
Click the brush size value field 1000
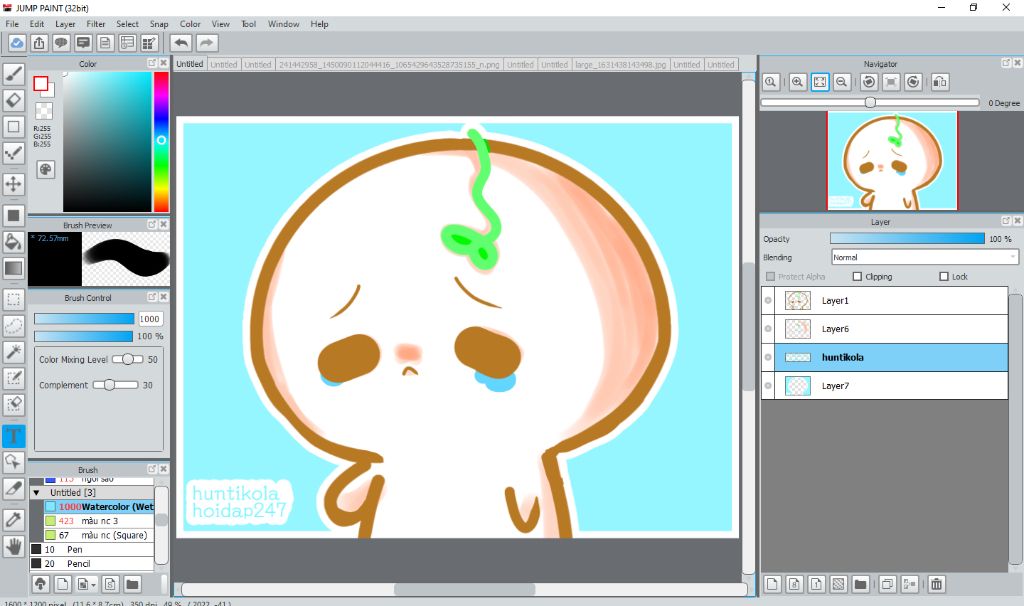coord(150,319)
